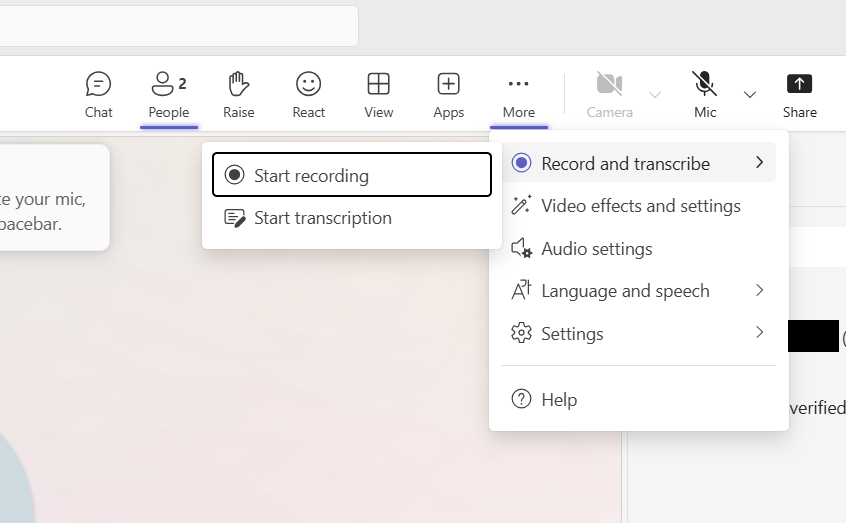The height and width of the screenshot is (523, 846).
Task: Open the Chat panel
Action: (x=98, y=95)
